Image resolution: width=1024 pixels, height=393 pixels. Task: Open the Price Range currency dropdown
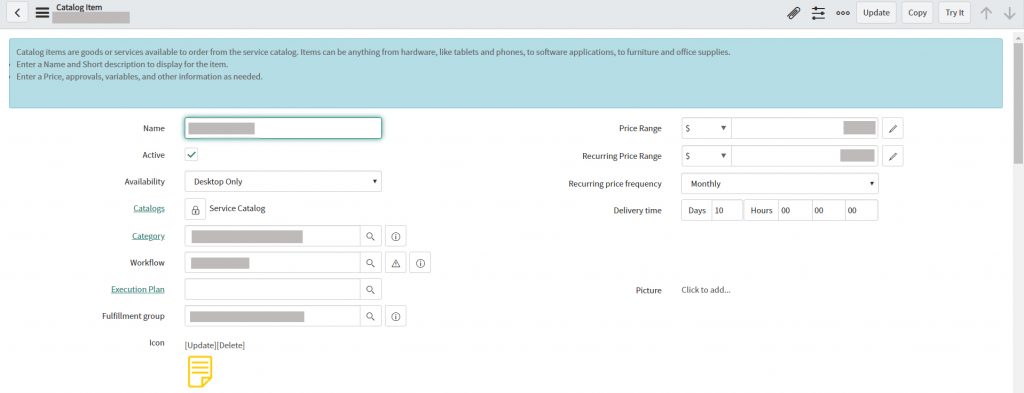click(707, 129)
